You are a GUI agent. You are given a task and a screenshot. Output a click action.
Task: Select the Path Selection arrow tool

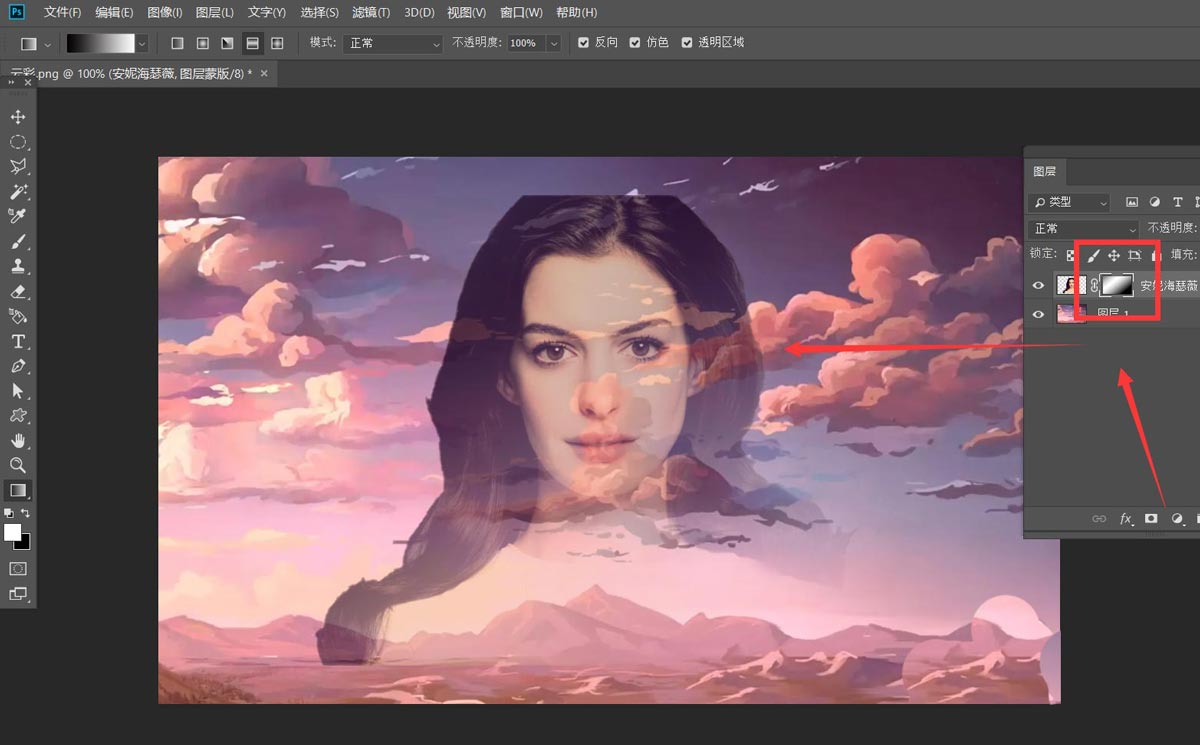[18, 391]
